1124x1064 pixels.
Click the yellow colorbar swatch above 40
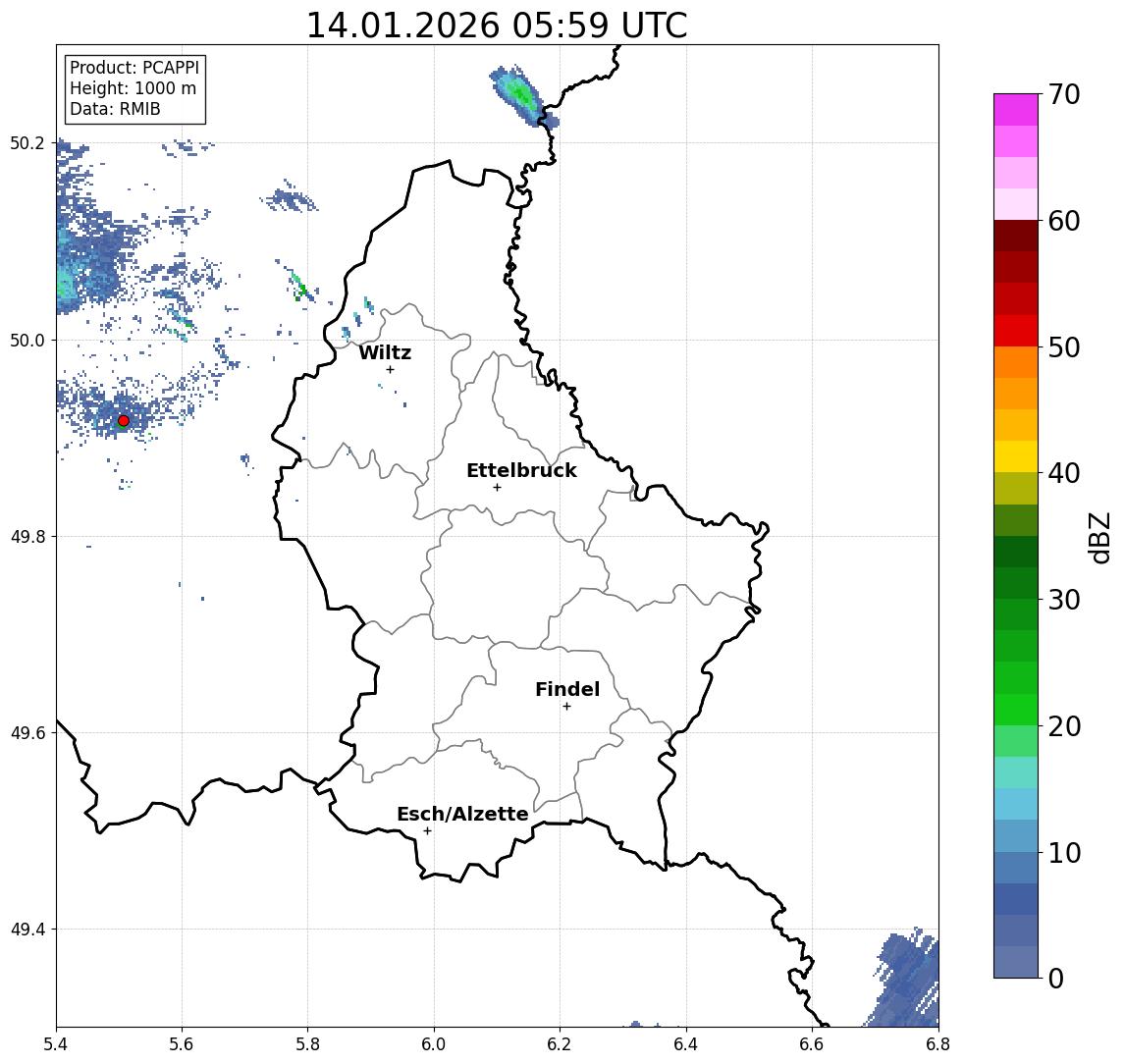click(x=1016, y=456)
